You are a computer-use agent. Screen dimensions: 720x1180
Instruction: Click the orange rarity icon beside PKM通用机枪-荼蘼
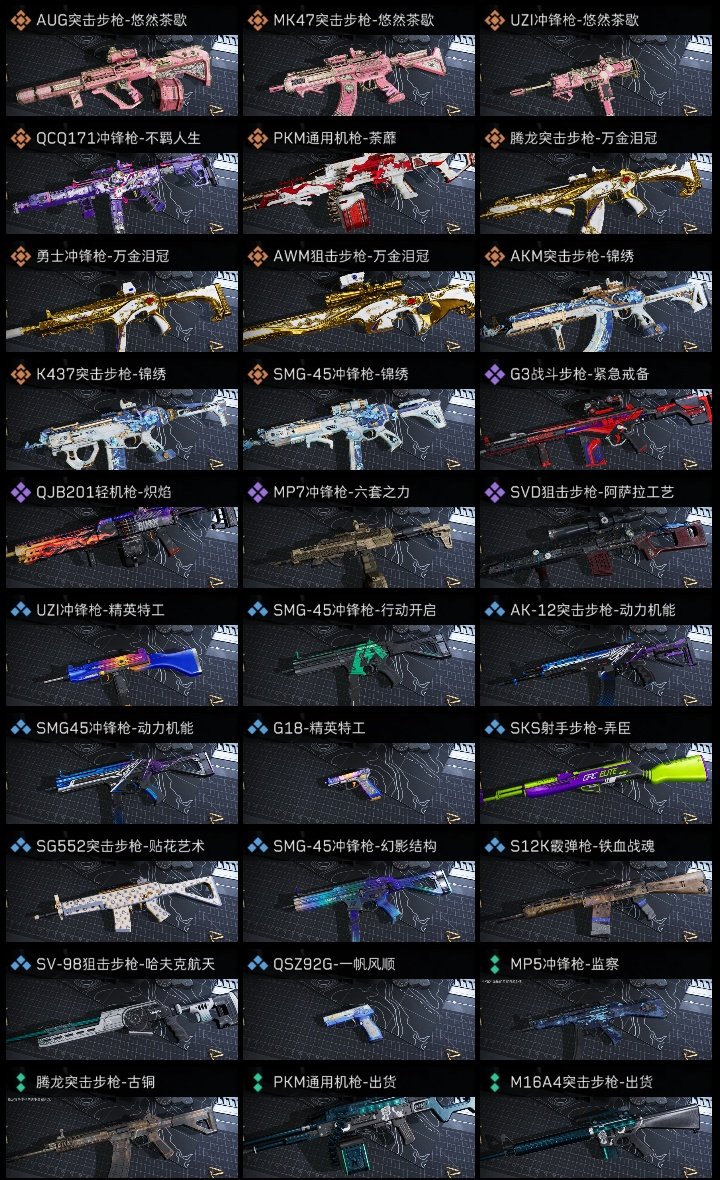click(257, 138)
